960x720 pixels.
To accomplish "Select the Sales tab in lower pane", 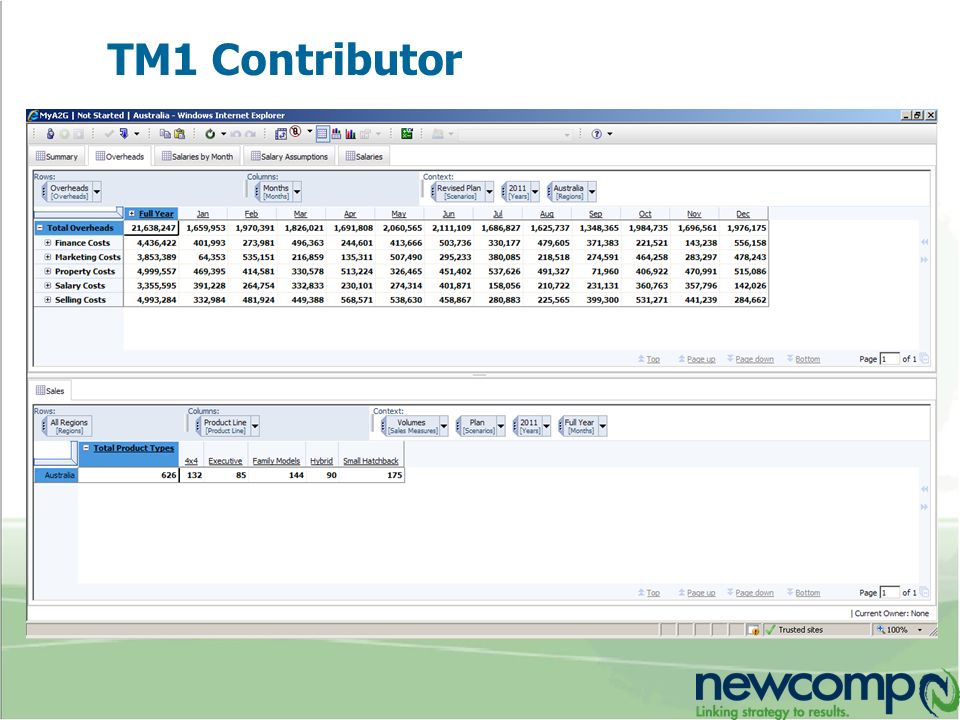I will [x=50, y=391].
